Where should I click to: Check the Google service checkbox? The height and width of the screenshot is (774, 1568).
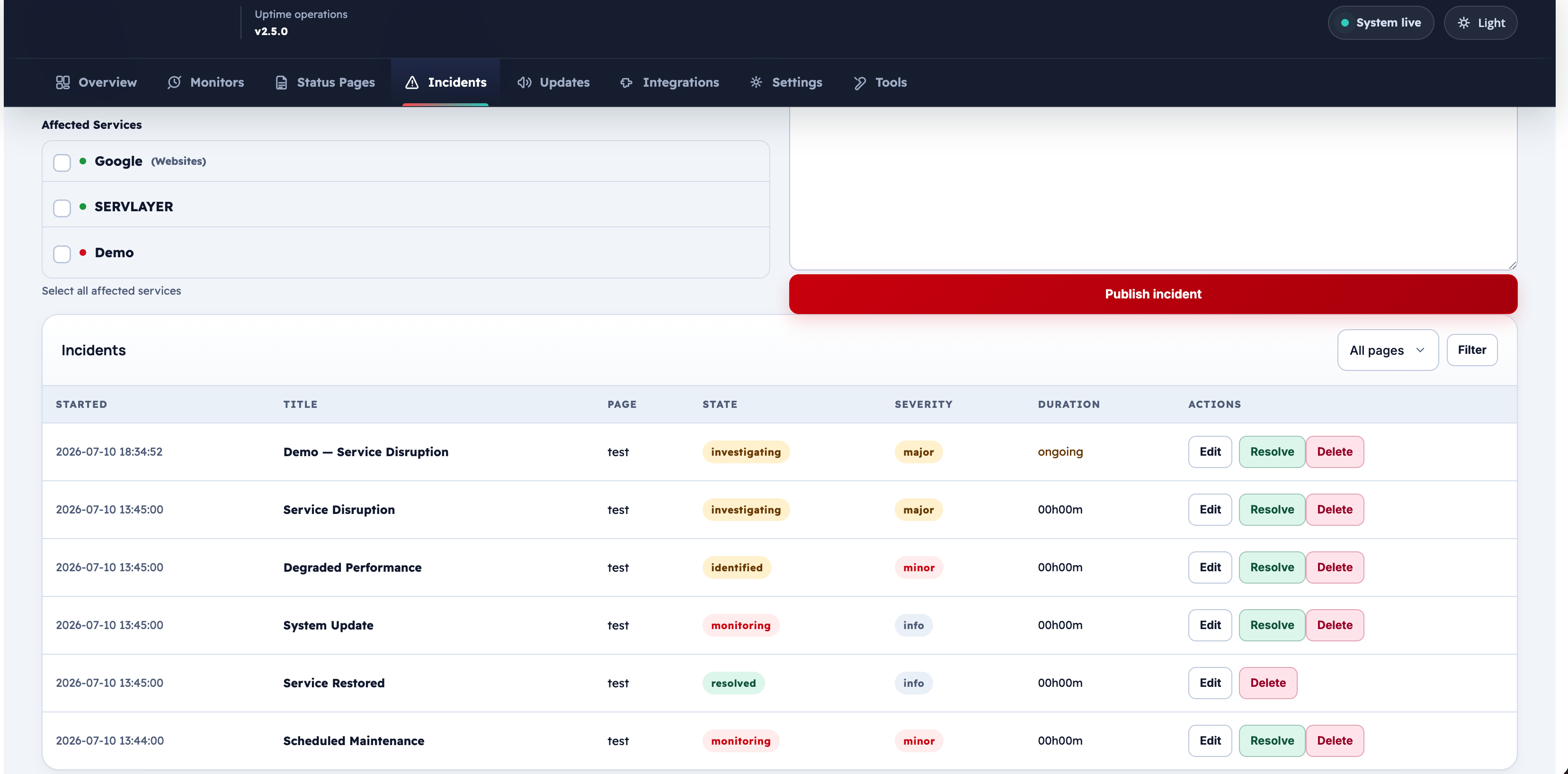point(62,162)
